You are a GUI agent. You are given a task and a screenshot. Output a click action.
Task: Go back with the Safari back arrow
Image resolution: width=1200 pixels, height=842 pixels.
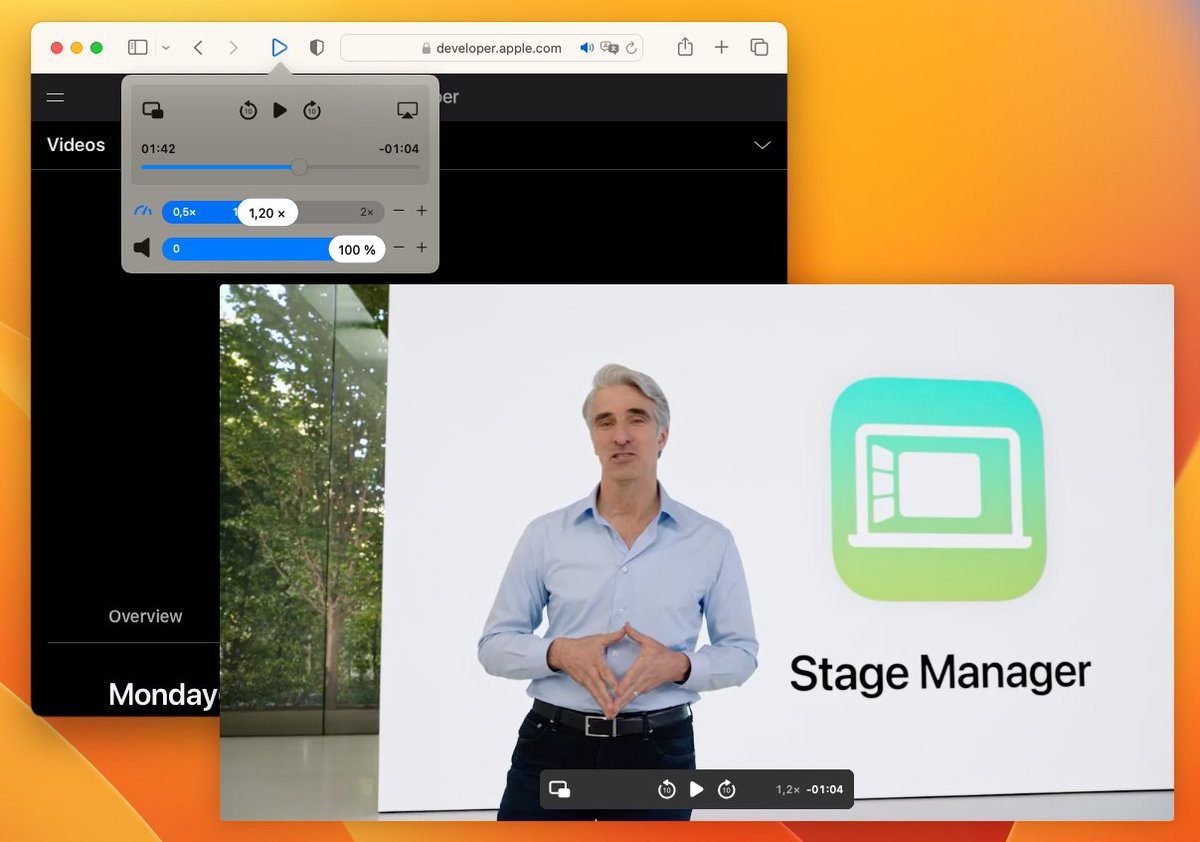click(198, 47)
